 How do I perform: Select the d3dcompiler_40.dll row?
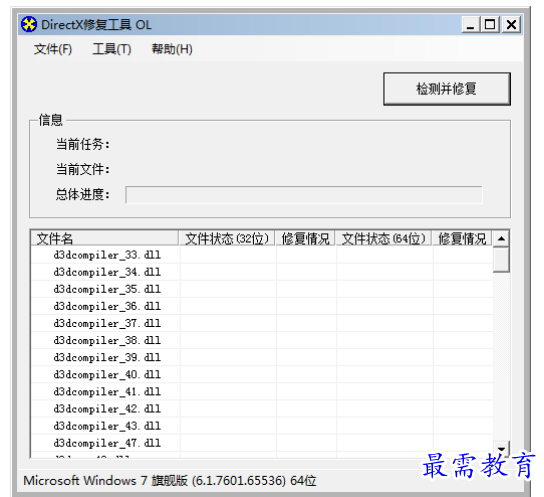[262, 375]
